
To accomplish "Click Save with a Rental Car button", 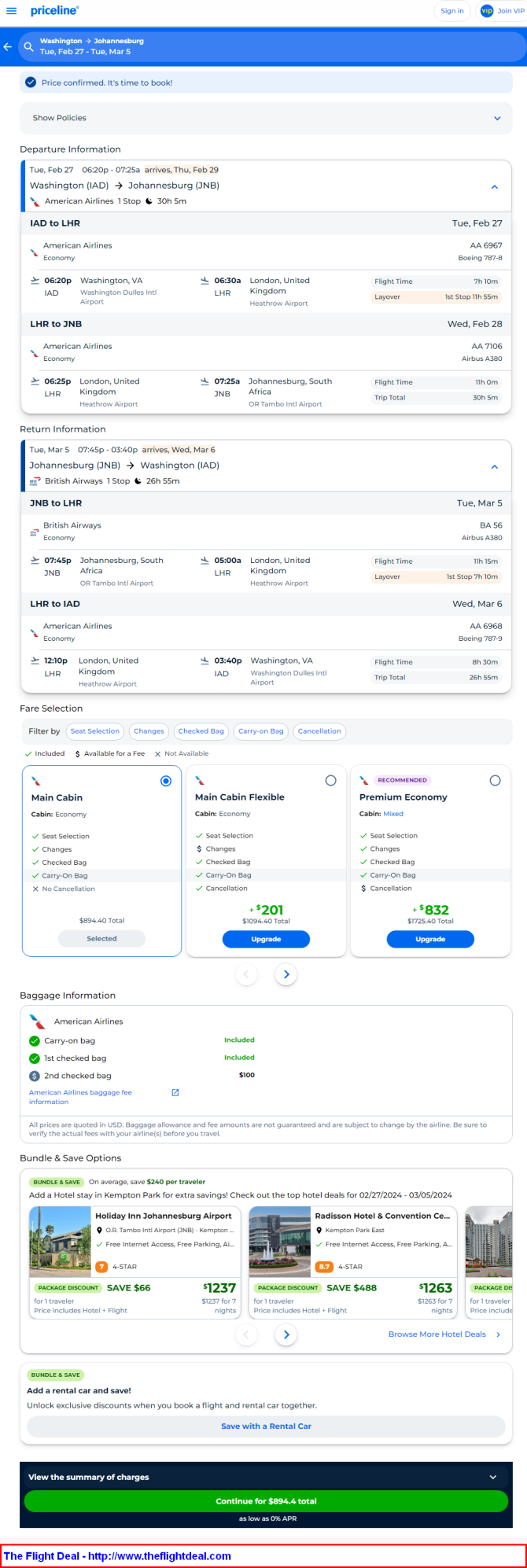I will click(266, 1426).
